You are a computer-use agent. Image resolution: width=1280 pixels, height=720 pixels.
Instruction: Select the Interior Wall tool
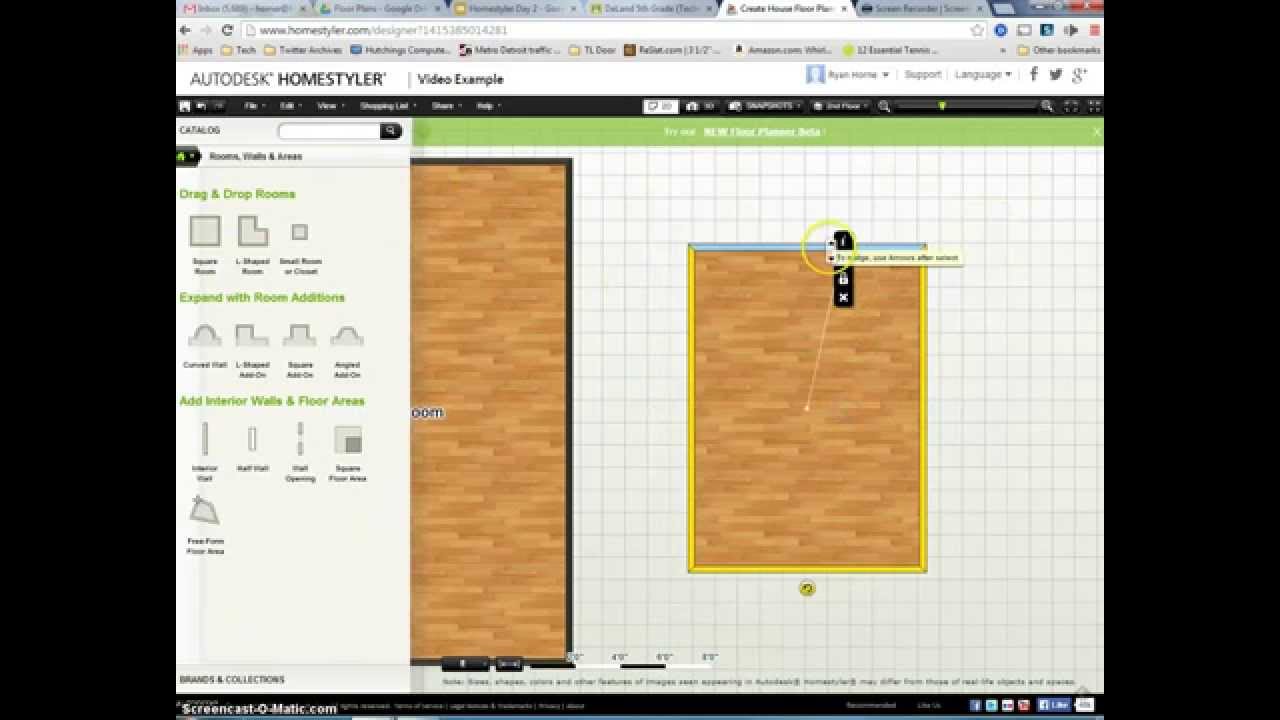205,439
